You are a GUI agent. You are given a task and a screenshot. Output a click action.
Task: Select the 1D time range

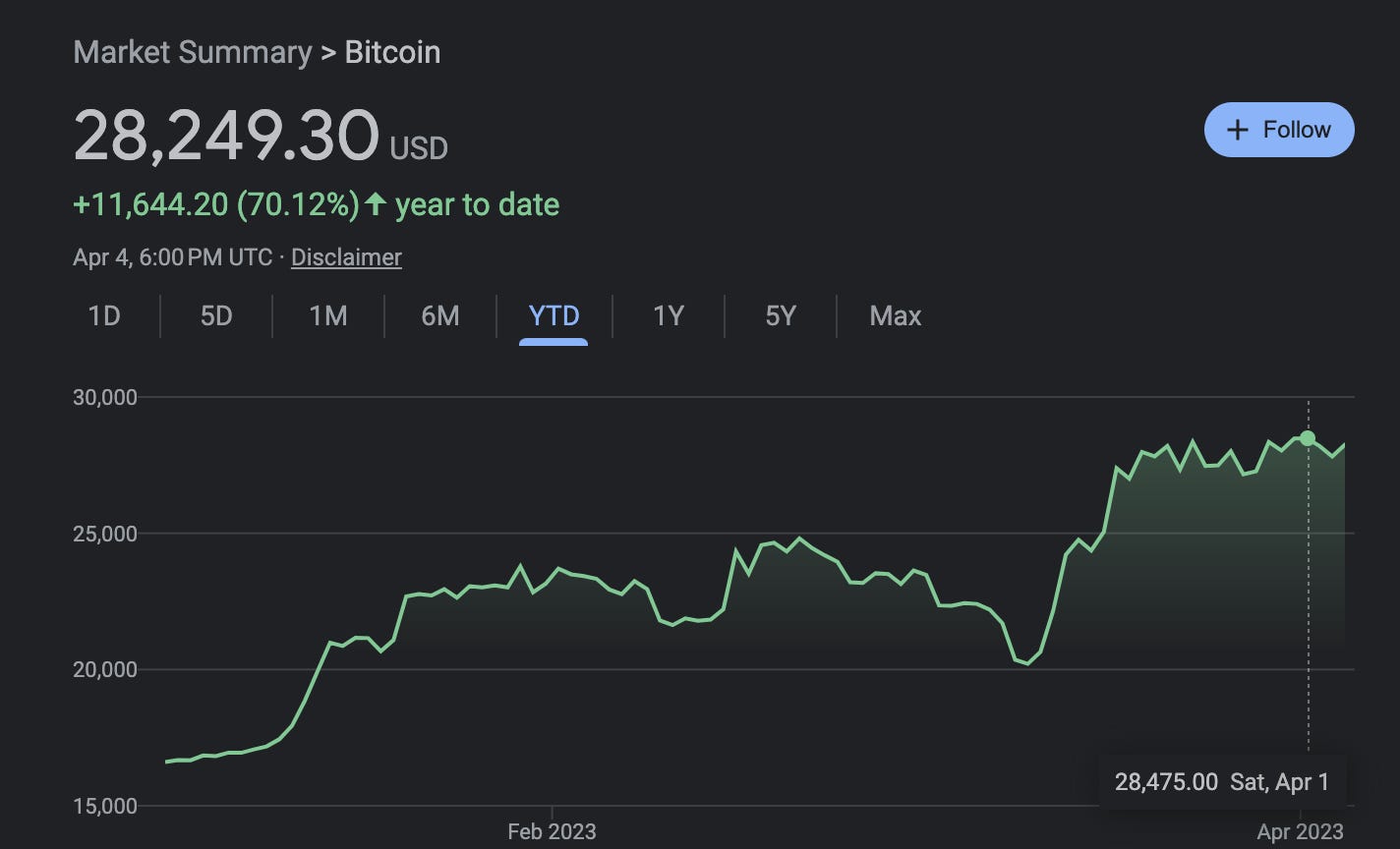[103, 315]
